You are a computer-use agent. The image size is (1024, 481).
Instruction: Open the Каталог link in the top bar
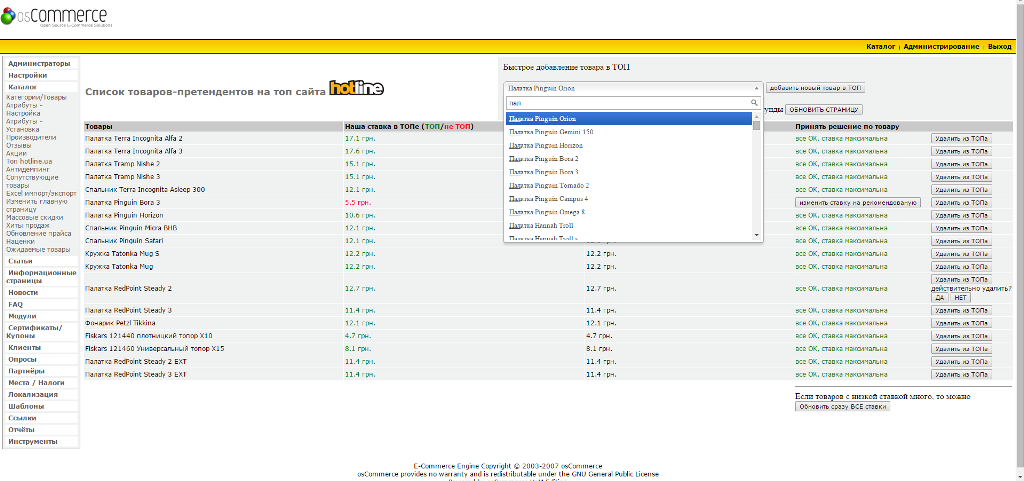click(880, 47)
